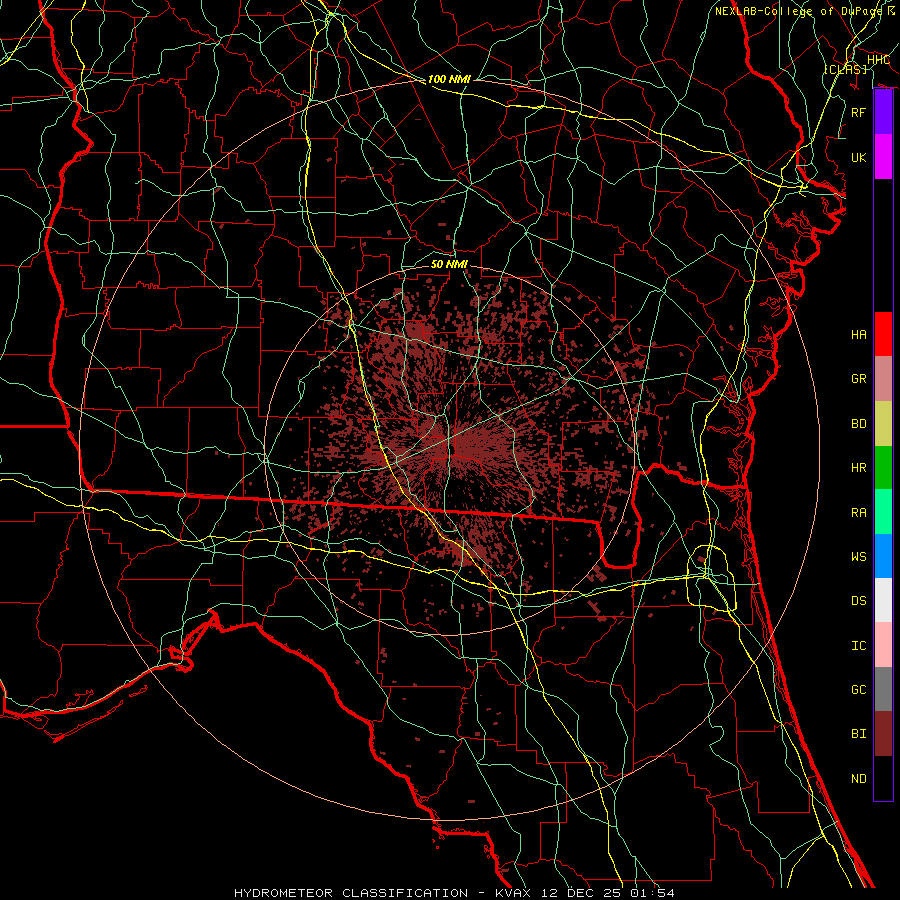Image resolution: width=900 pixels, height=900 pixels.
Task: Click the 'RF' legend label
Action: click(x=859, y=112)
